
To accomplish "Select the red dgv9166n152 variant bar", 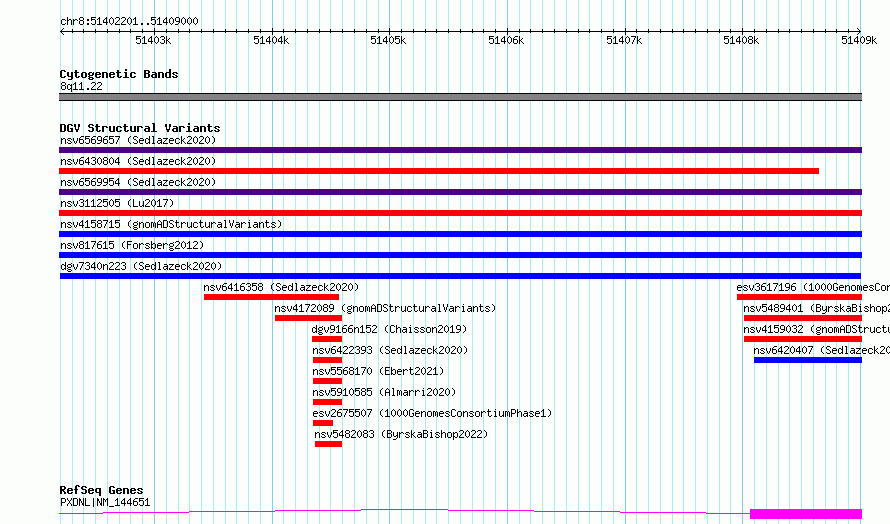I will pos(327,339).
